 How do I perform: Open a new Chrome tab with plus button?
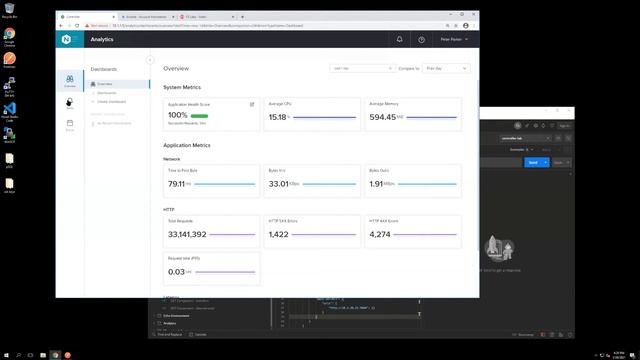click(242, 17)
